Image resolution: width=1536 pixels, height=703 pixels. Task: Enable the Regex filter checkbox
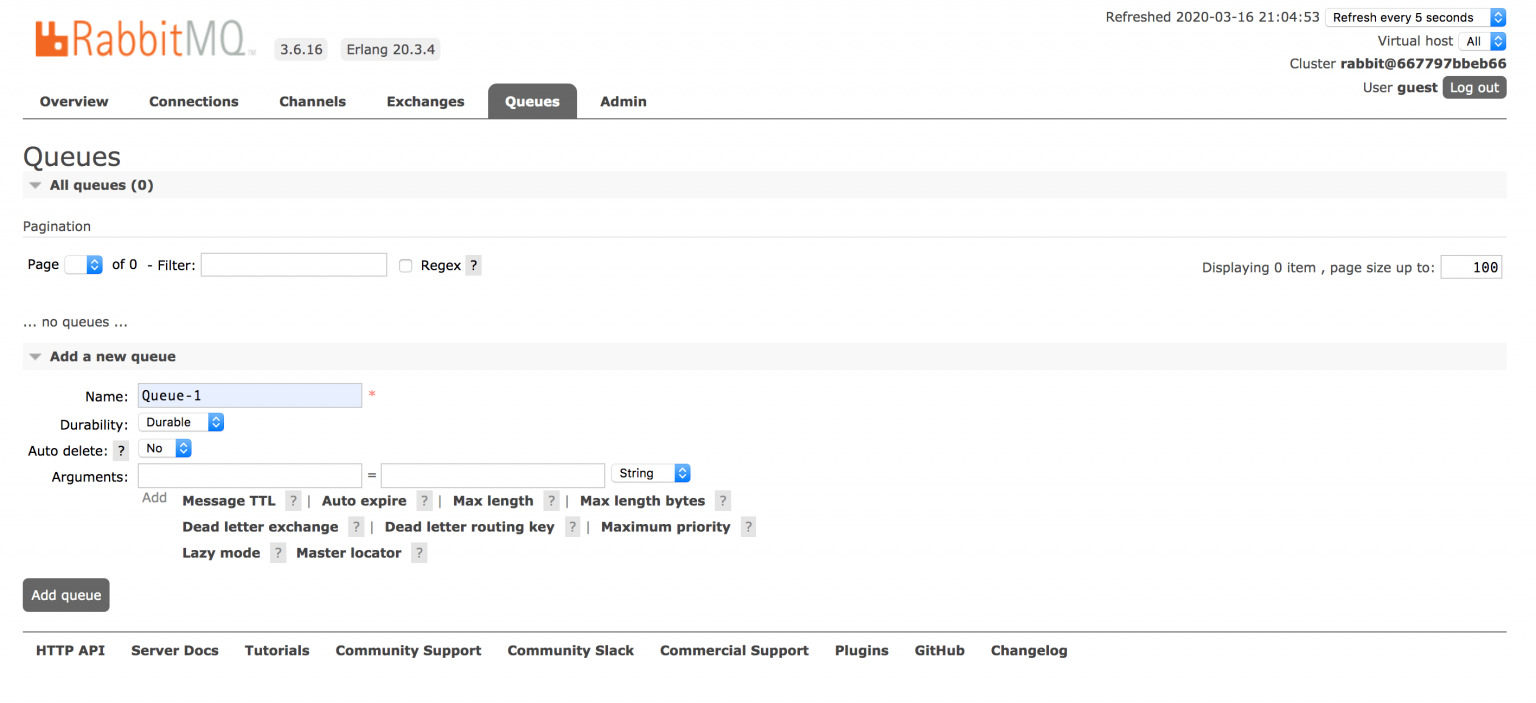point(405,266)
